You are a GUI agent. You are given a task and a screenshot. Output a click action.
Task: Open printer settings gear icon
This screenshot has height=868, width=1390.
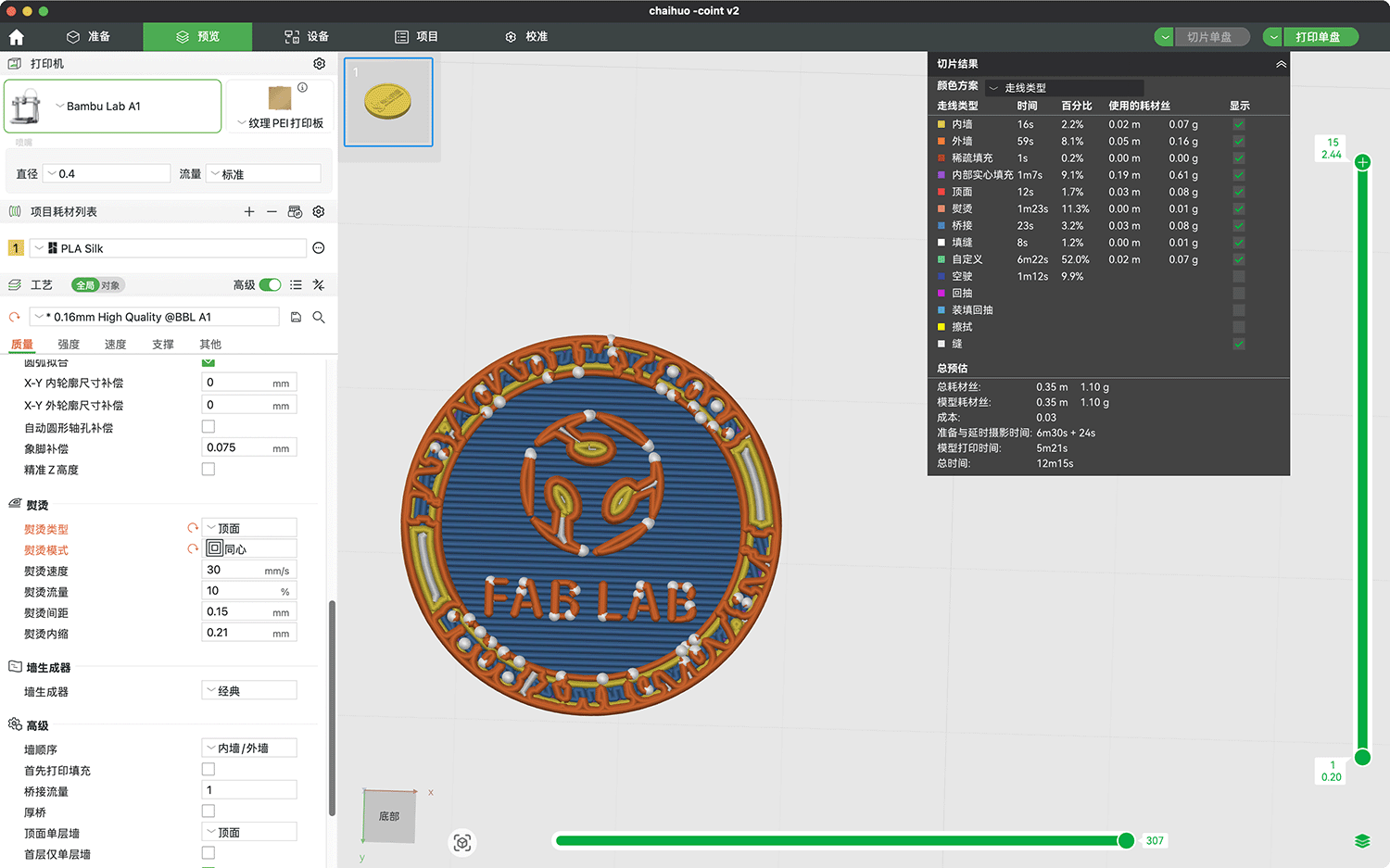click(x=319, y=64)
